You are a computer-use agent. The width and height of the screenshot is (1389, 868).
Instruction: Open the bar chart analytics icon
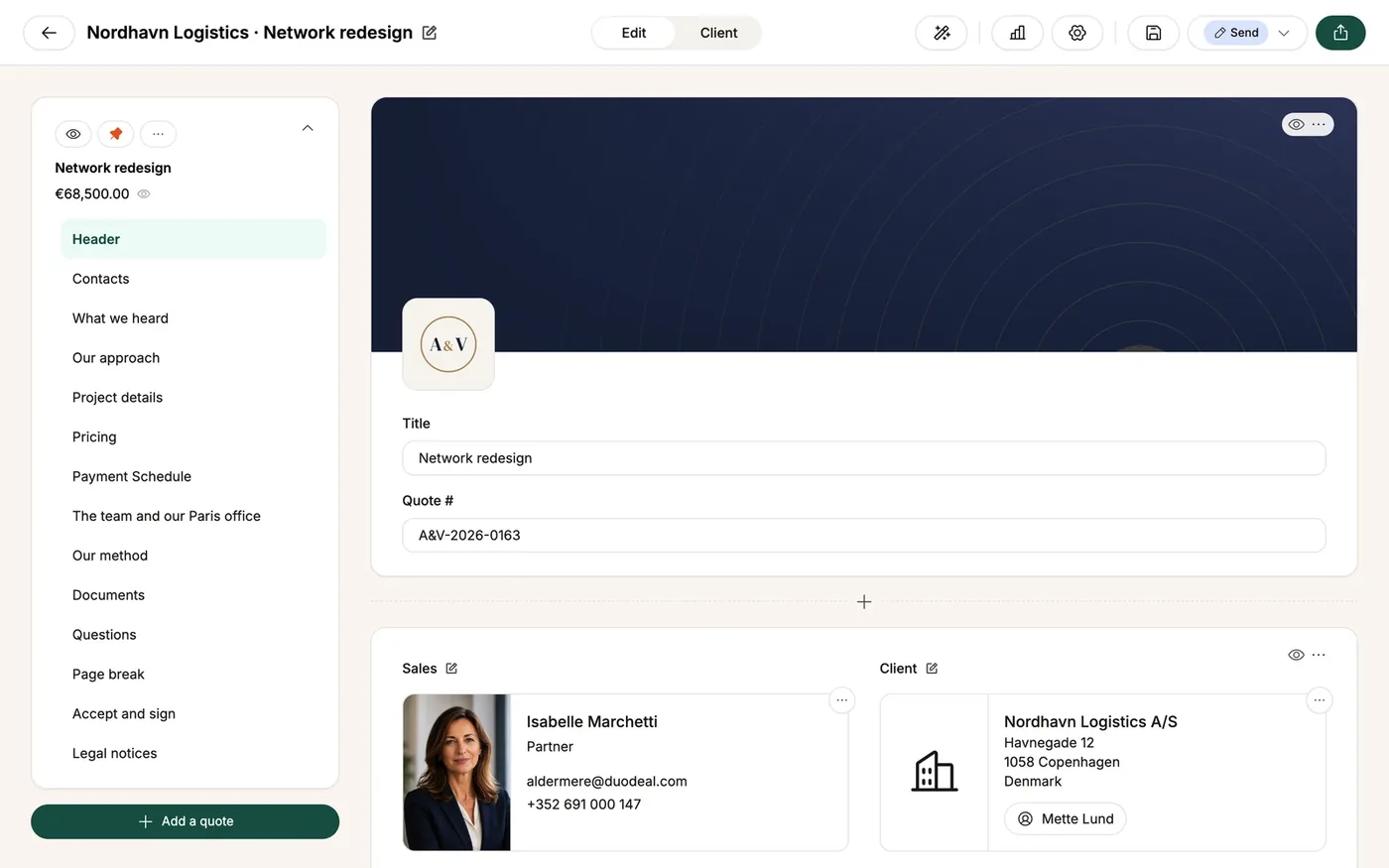(x=1017, y=33)
